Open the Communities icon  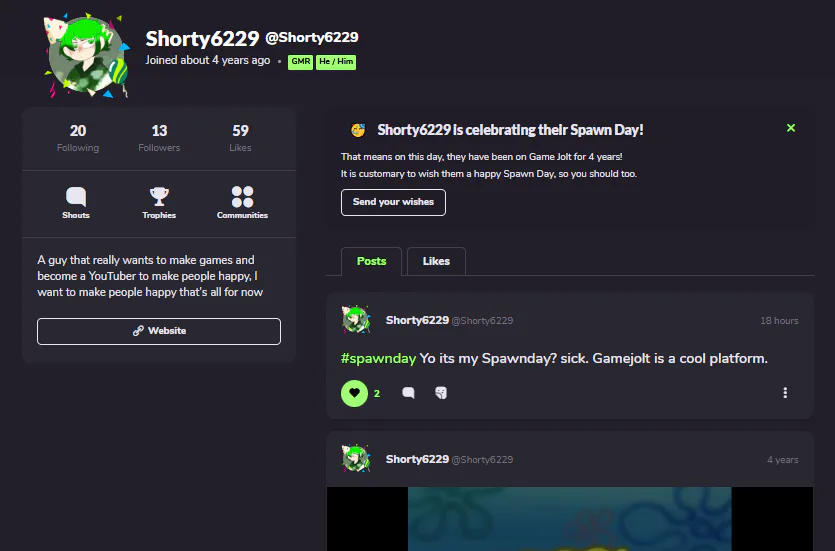point(242,196)
